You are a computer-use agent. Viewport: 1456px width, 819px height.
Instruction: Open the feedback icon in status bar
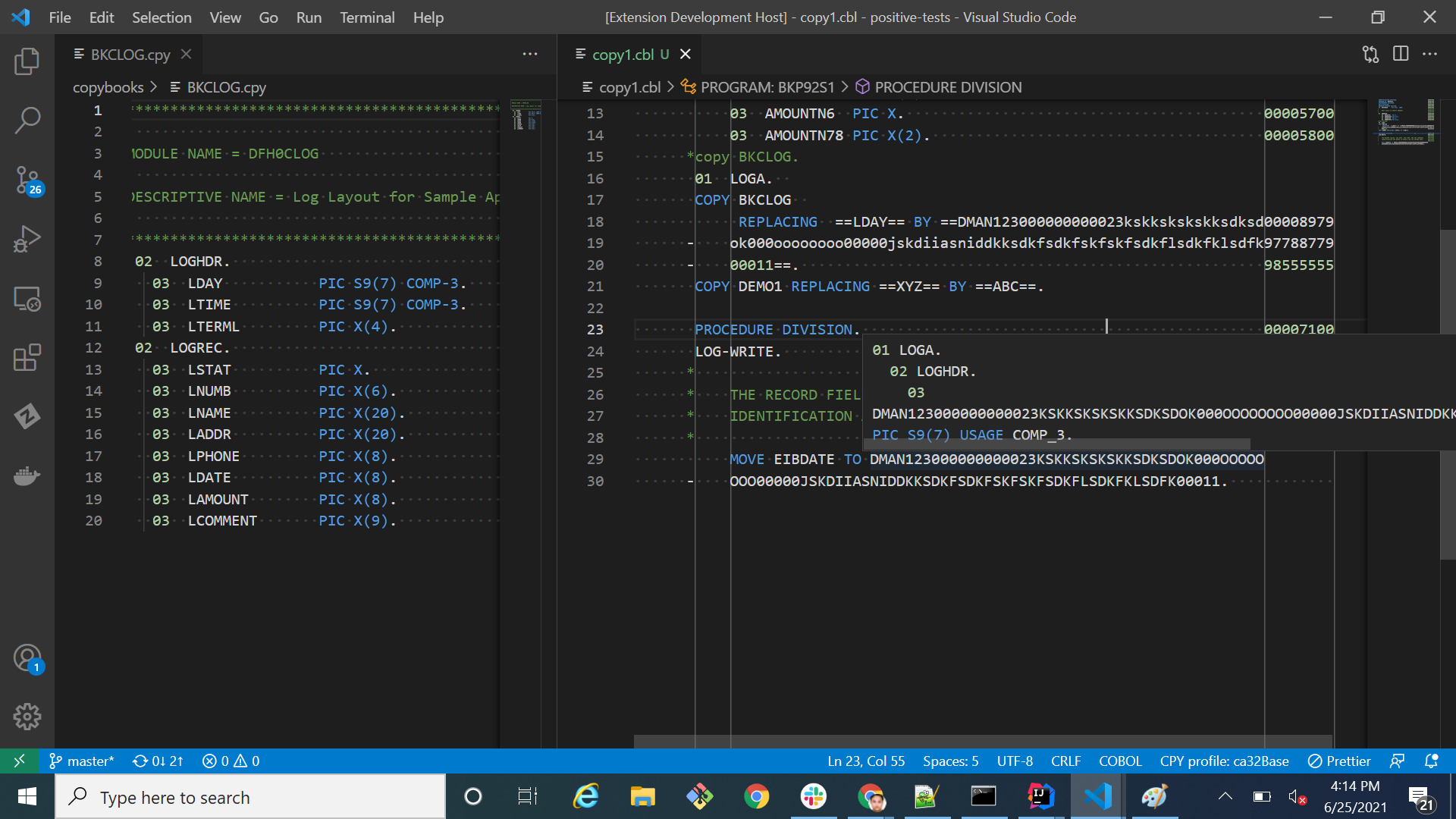[x=1397, y=761]
